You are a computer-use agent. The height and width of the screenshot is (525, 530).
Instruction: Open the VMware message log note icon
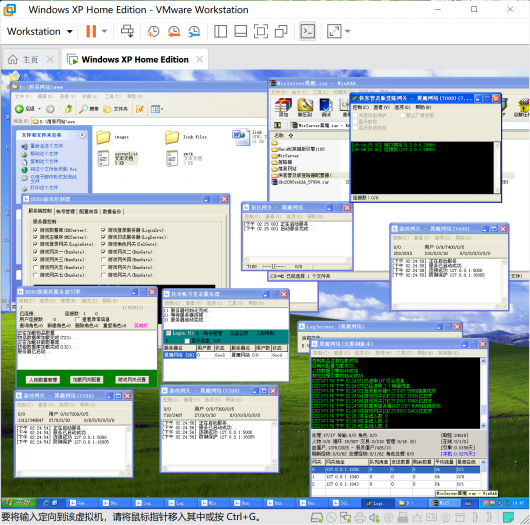(x=508, y=517)
